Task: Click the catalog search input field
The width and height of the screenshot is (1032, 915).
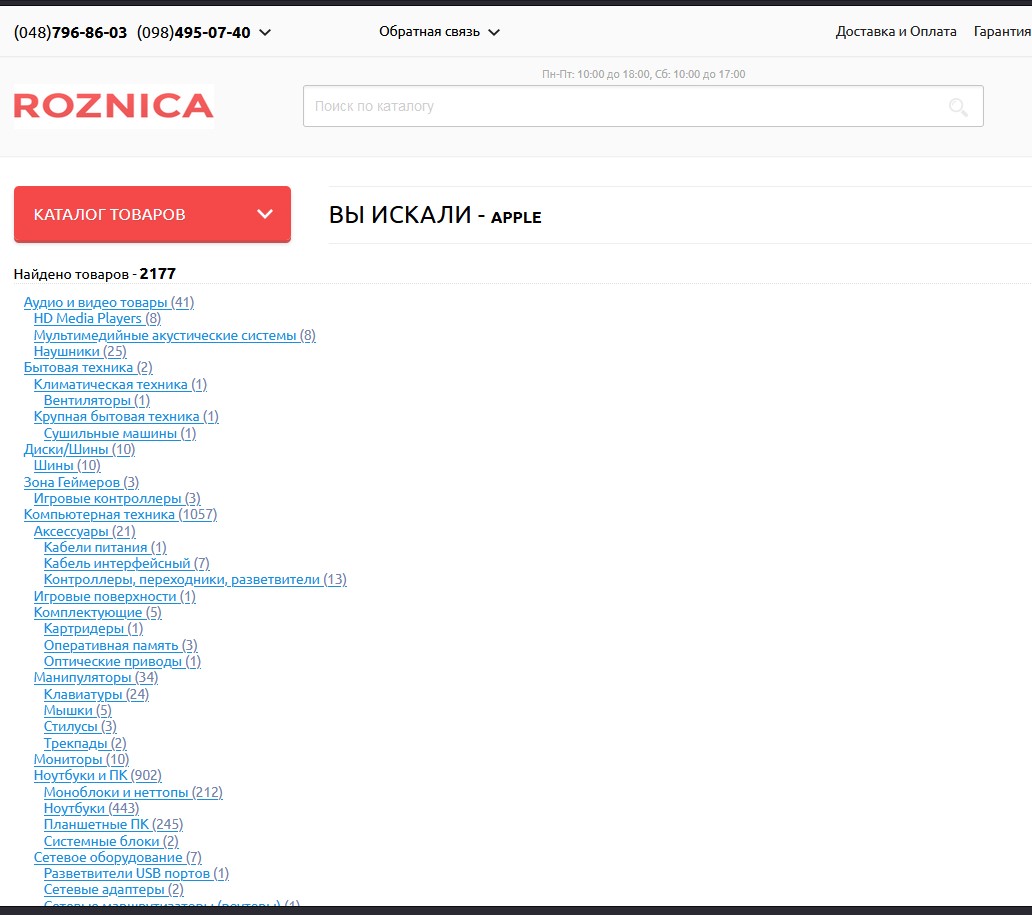Action: [x=620, y=106]
